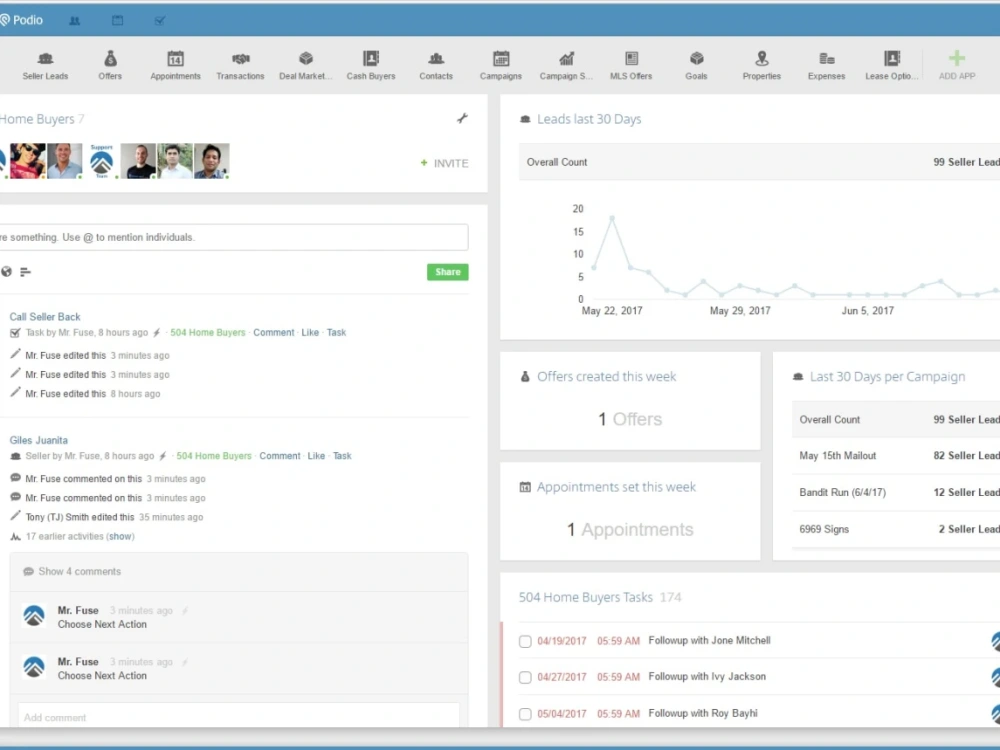Open the MLS Offers app
This screenshot has height=750, width=1000.
(631, 66)
